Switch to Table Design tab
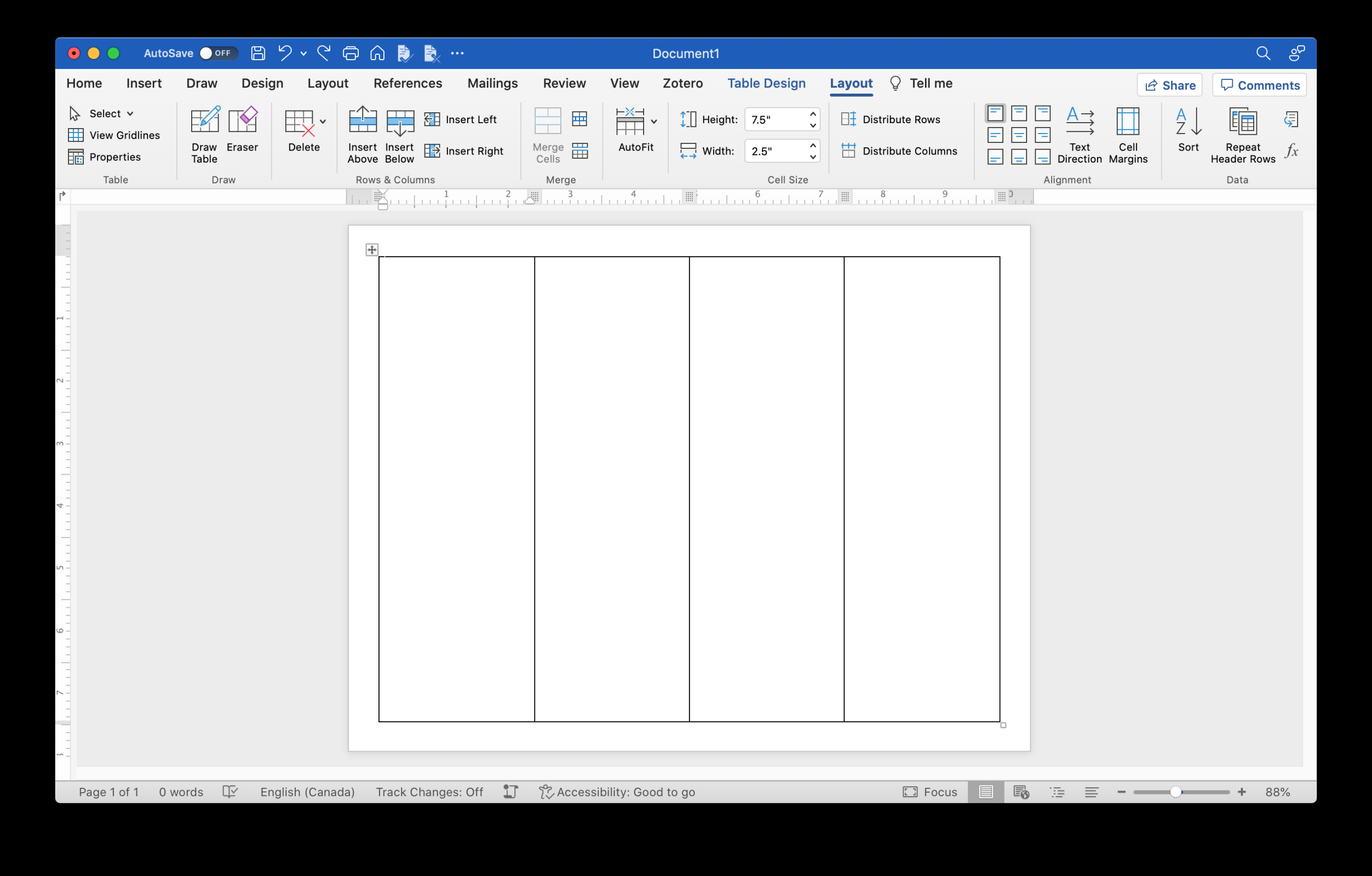This screenshot has width=1372, height=876. [x=766, y=83]
